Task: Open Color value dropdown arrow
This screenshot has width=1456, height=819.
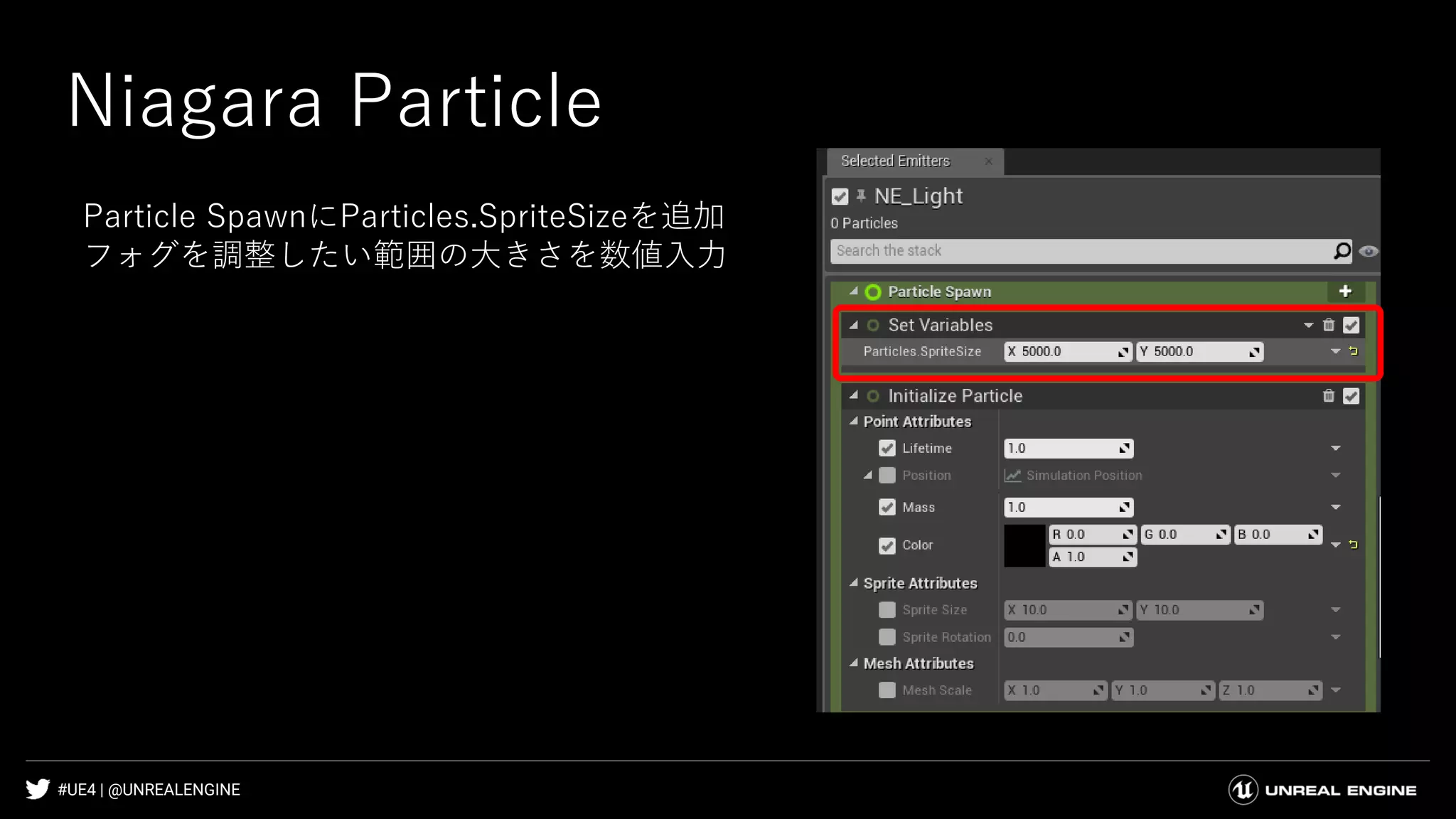Action: [x=1335, y=545]
